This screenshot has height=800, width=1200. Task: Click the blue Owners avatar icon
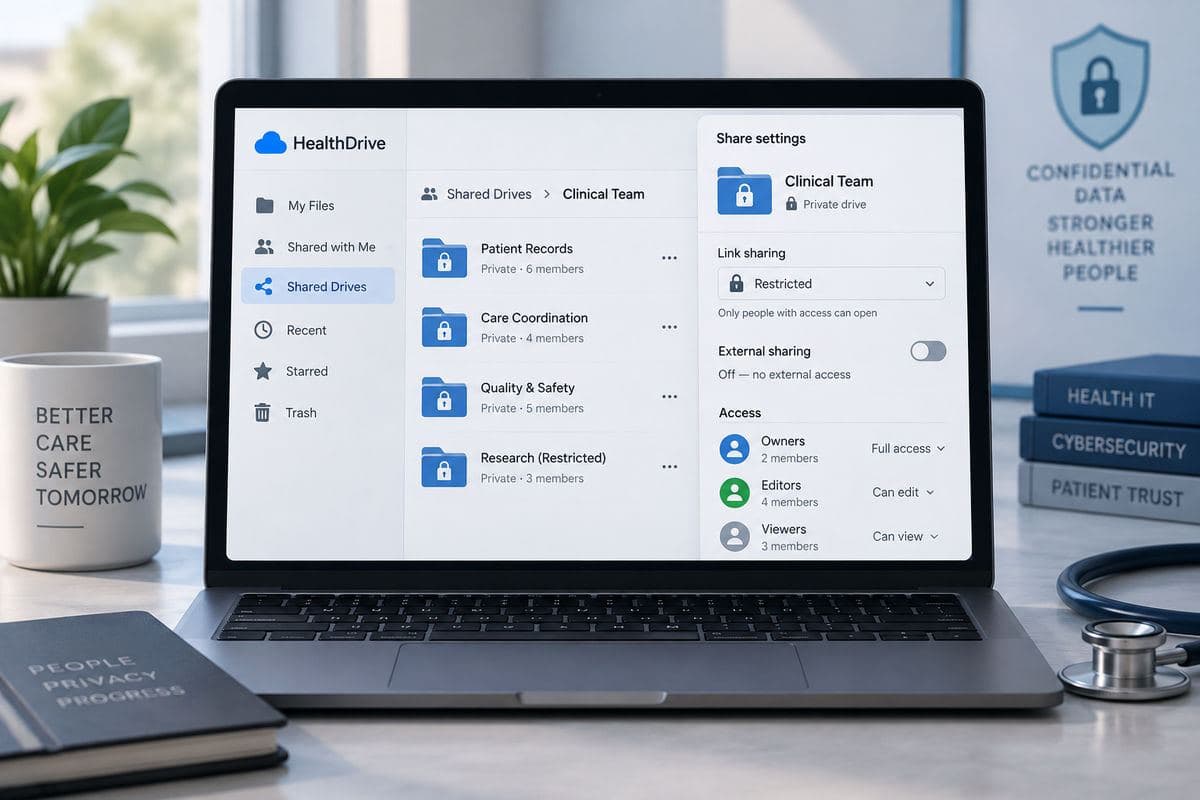[735, 449]
